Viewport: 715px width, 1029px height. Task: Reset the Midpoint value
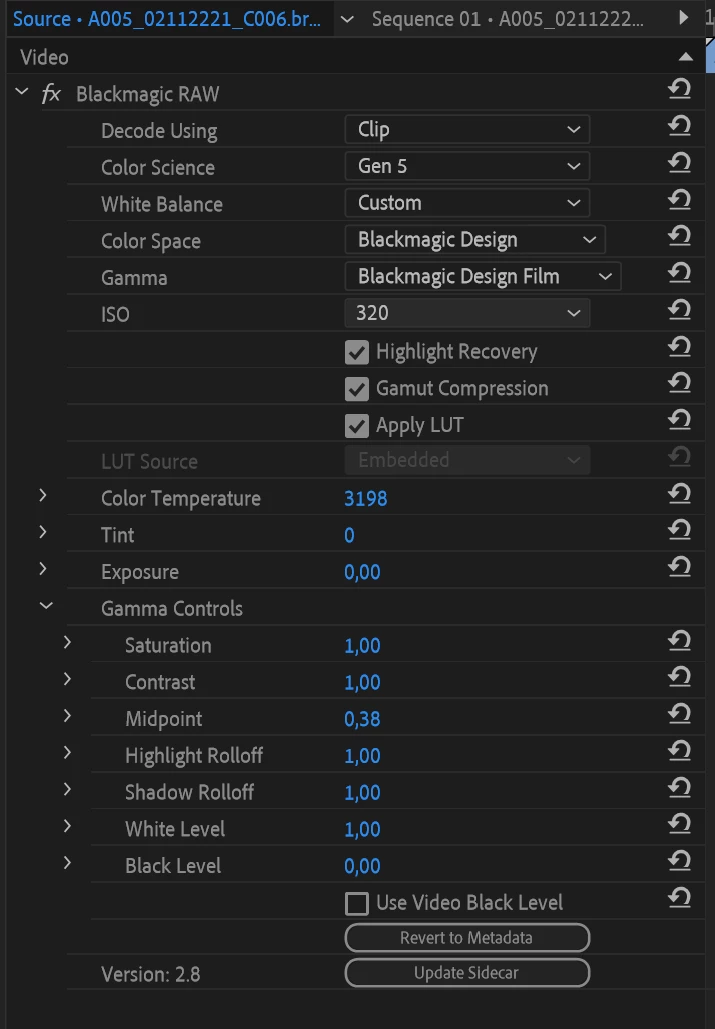pyautogui.click(x=680, y=713)
